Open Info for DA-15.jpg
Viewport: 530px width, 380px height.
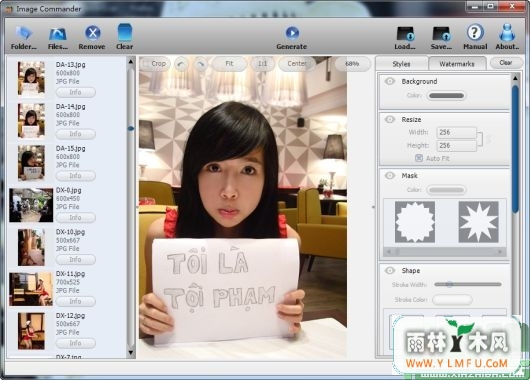click(x=75, y=176)
